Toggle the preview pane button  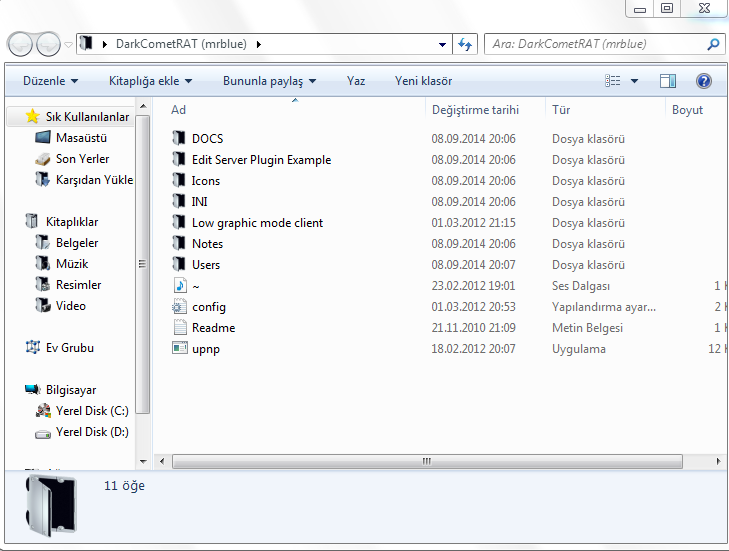point(668,81)
